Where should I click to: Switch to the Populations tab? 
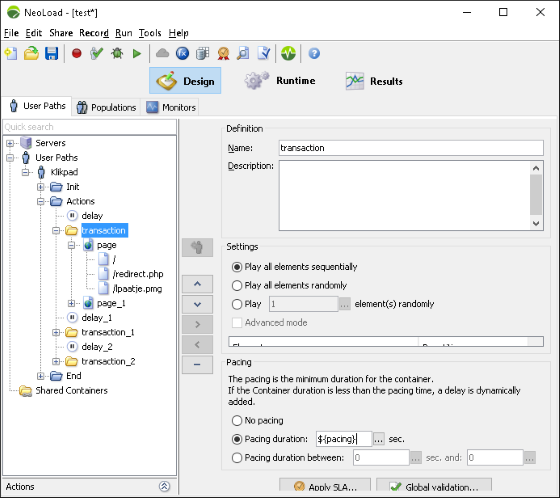point(106,107)
